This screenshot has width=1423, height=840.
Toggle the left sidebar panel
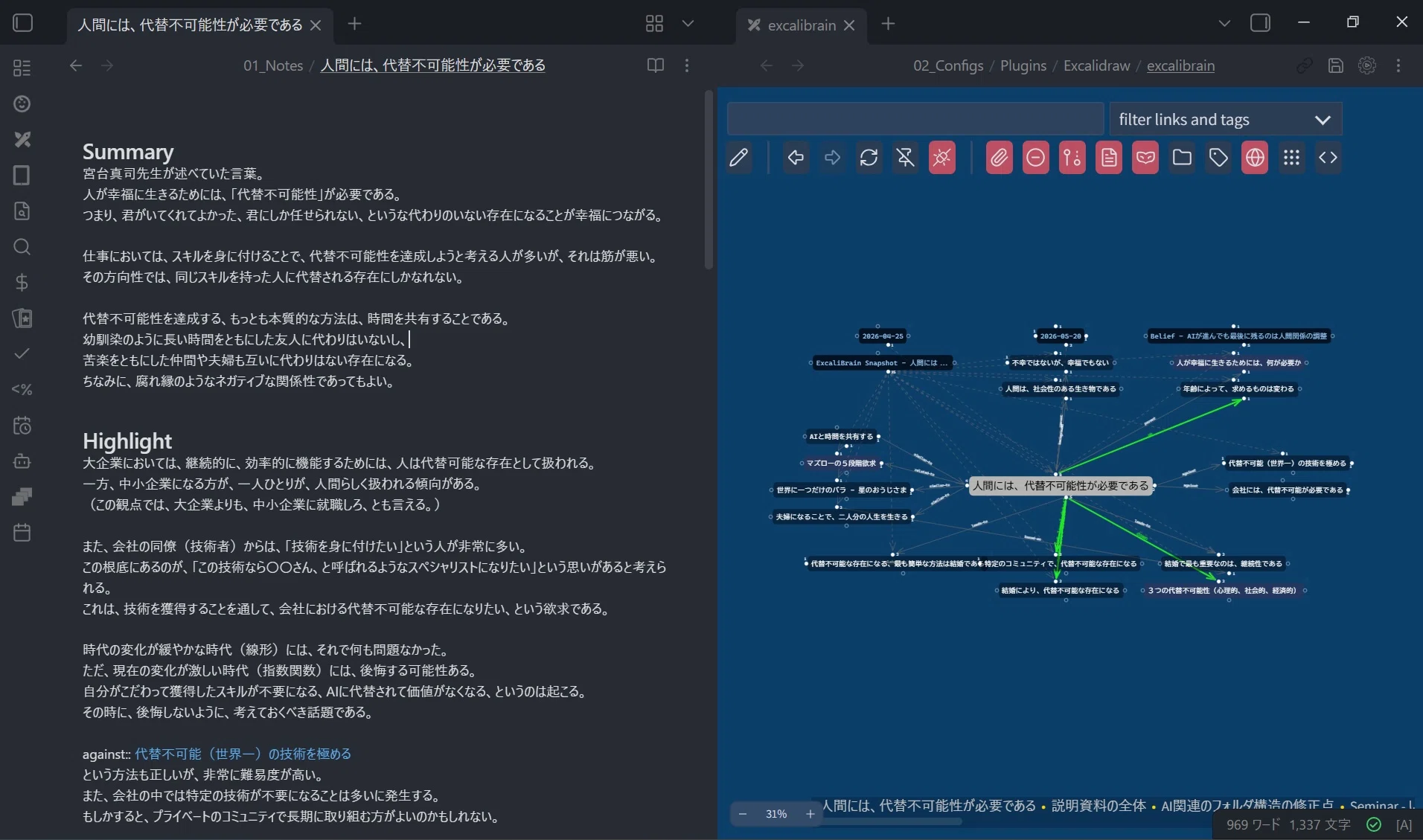23,23
